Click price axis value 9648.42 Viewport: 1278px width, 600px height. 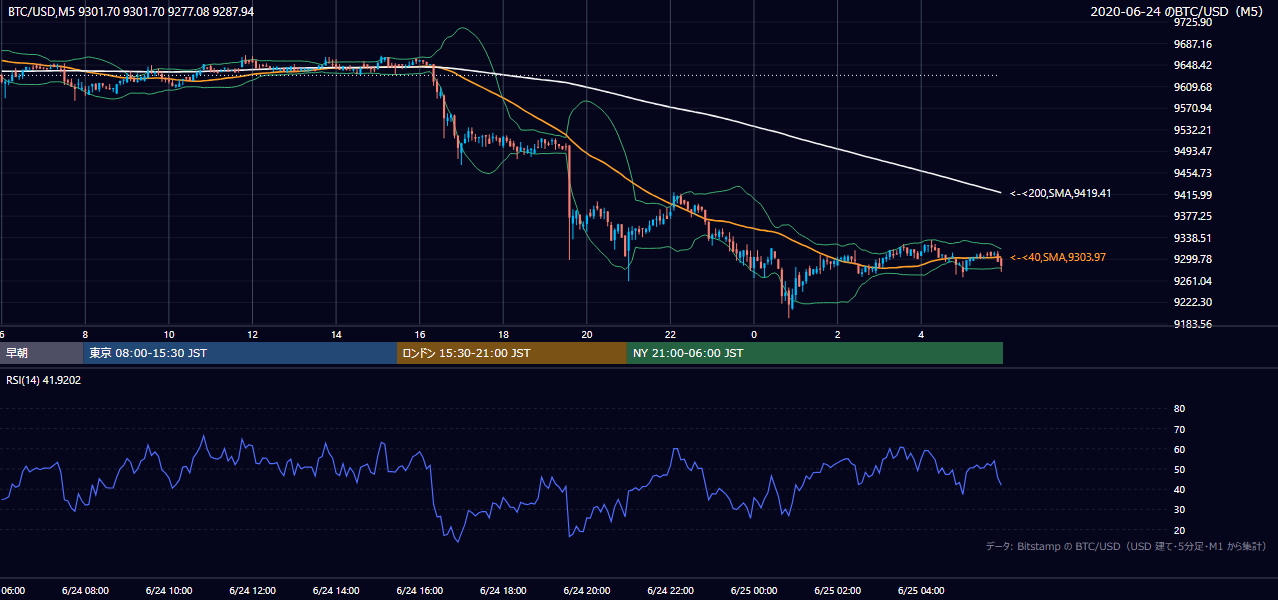pyautogui.click(x=1193, y=65)
